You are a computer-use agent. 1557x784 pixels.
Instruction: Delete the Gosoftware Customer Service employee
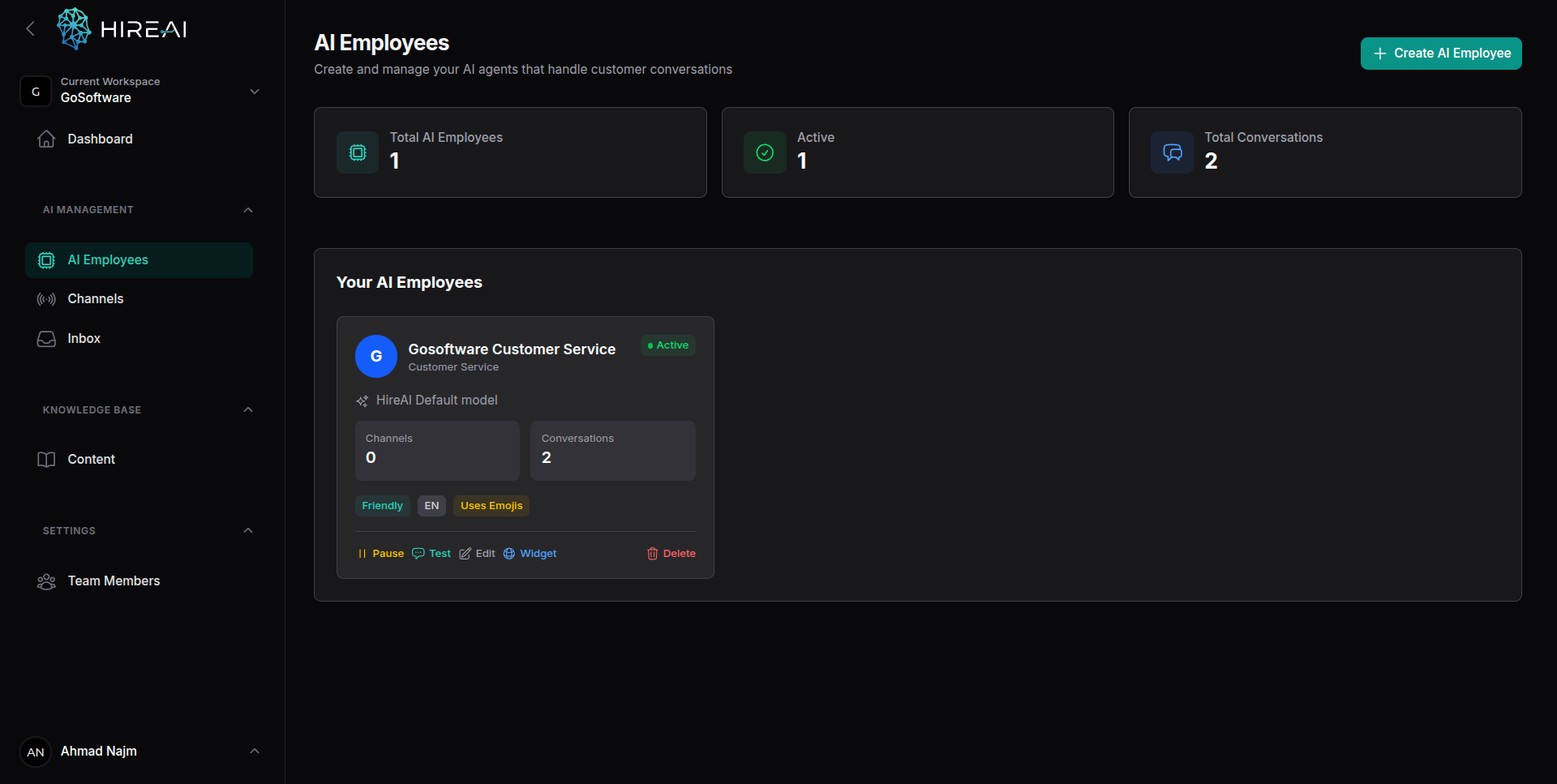click(x=671, y=553)
